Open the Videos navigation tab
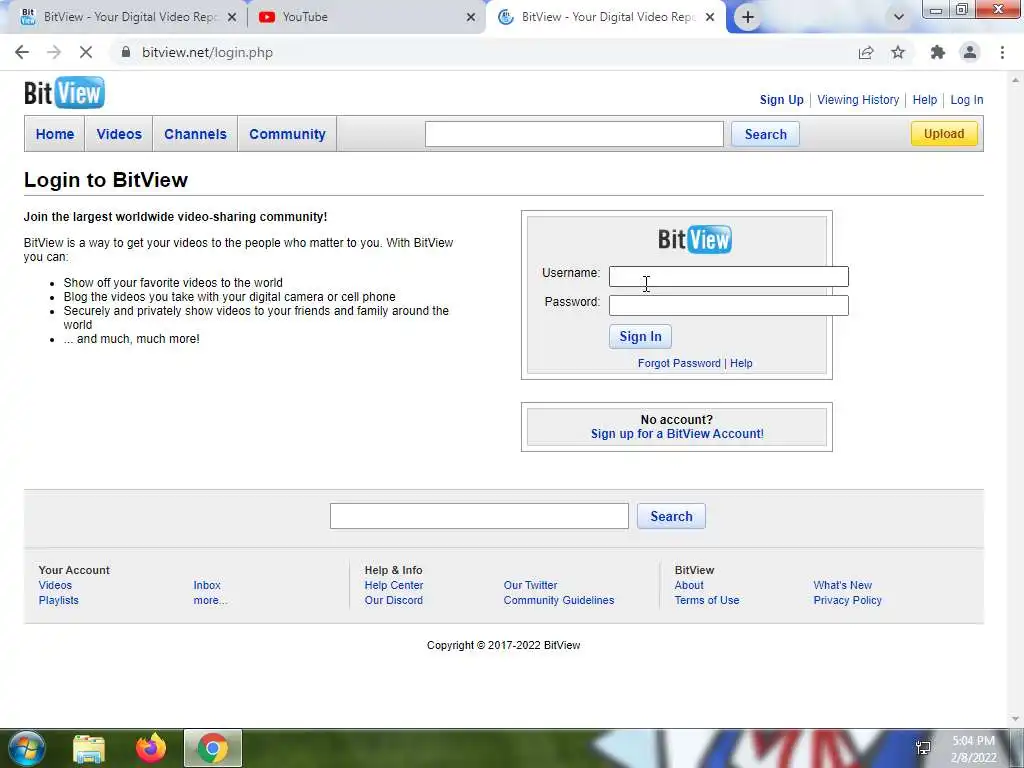 (119, 134)
